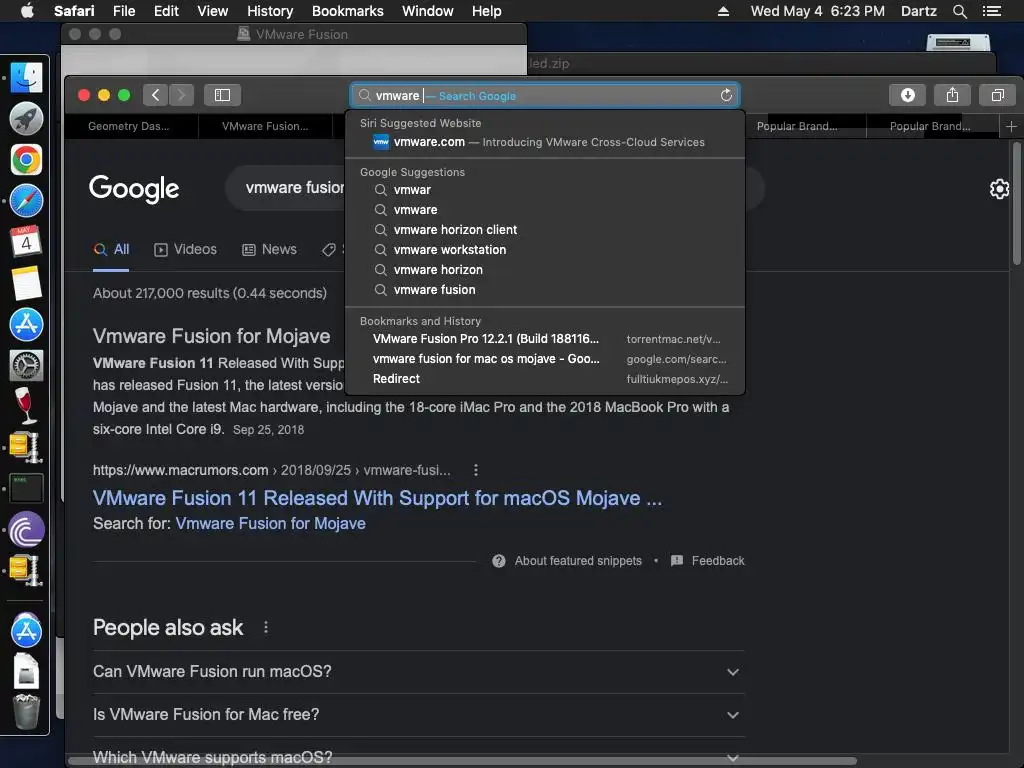This screenshot has width=1024, height=768.
Task: Click the Dartz user name in menu bar
Action: click(918, 11)
